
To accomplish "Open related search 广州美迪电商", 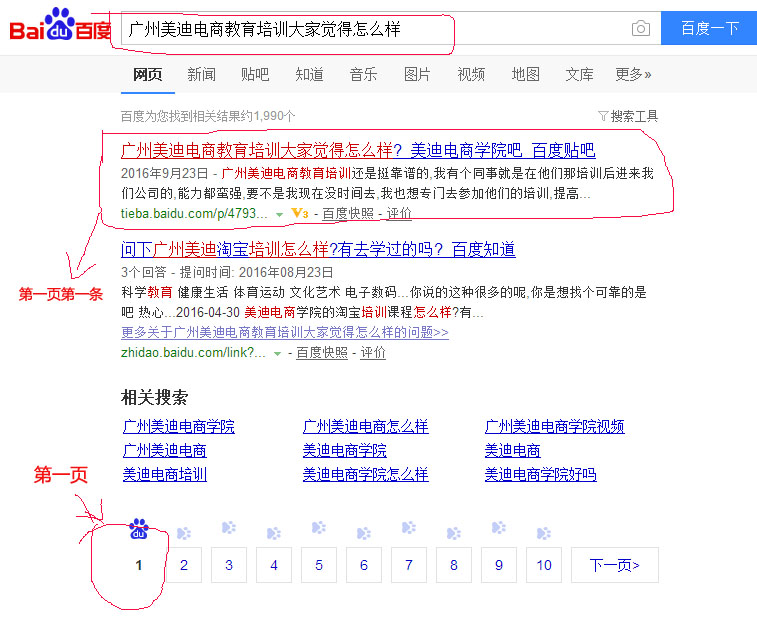I will tap(165, 451).
